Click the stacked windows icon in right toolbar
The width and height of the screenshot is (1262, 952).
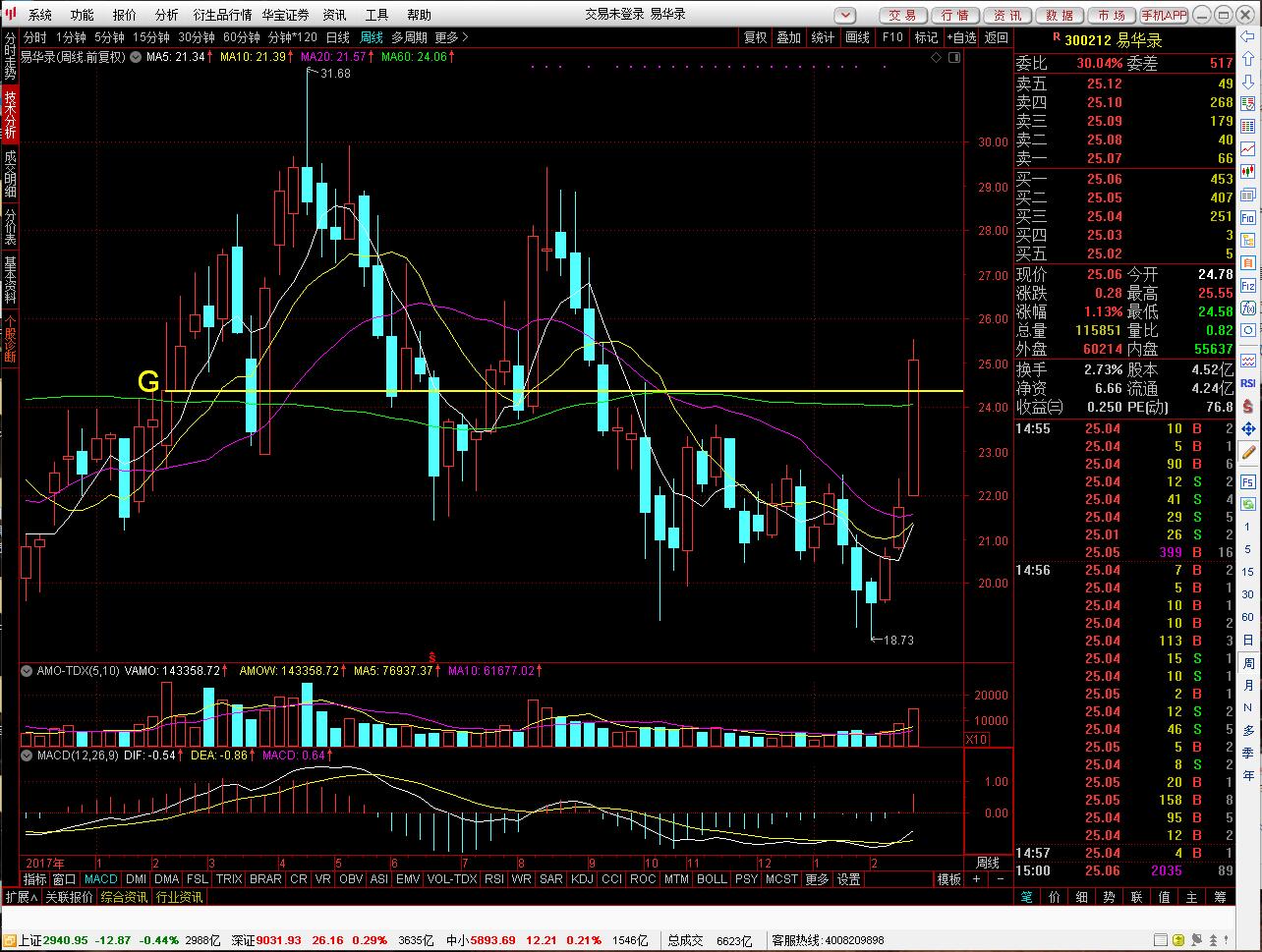click(1248, 195)
